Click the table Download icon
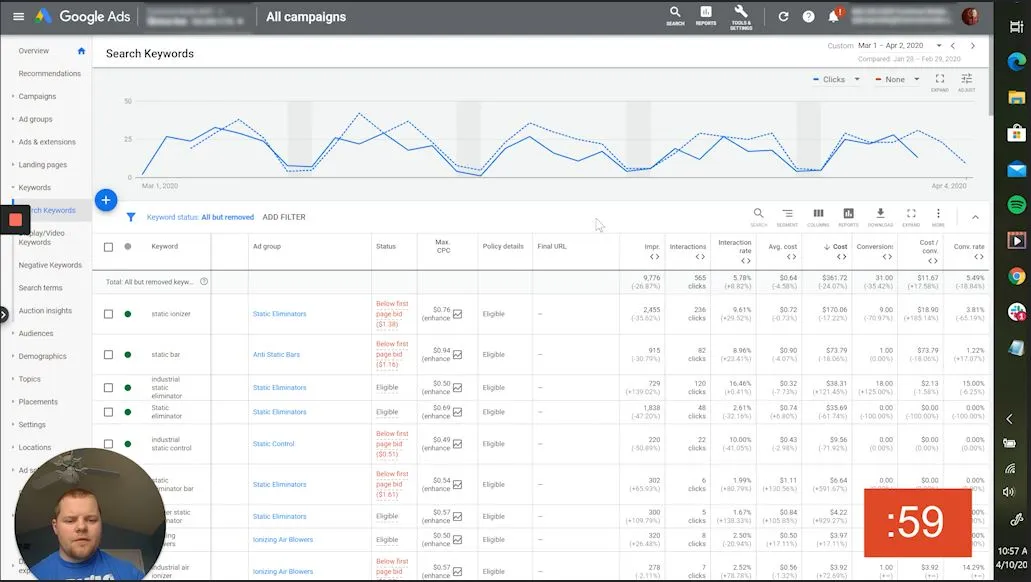Screen dimensions: 1031x582 [x=880, y=216]
